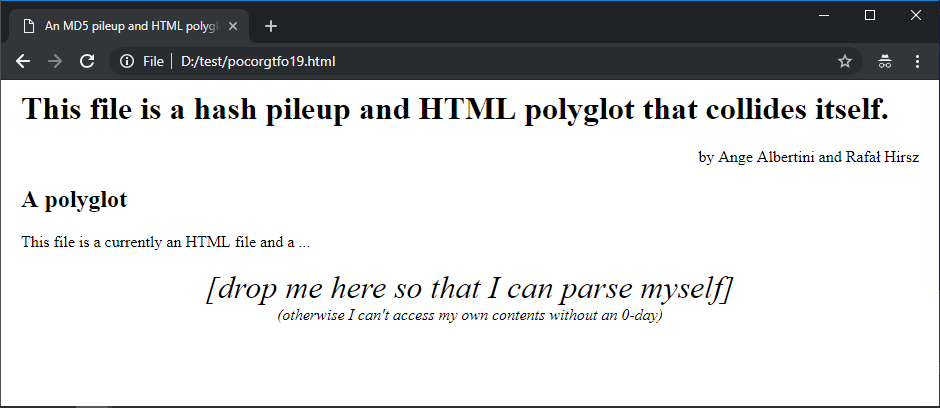Click the 'A polyglot' section heading
This screenshot has height=408, width=940.
click(74, 200)
